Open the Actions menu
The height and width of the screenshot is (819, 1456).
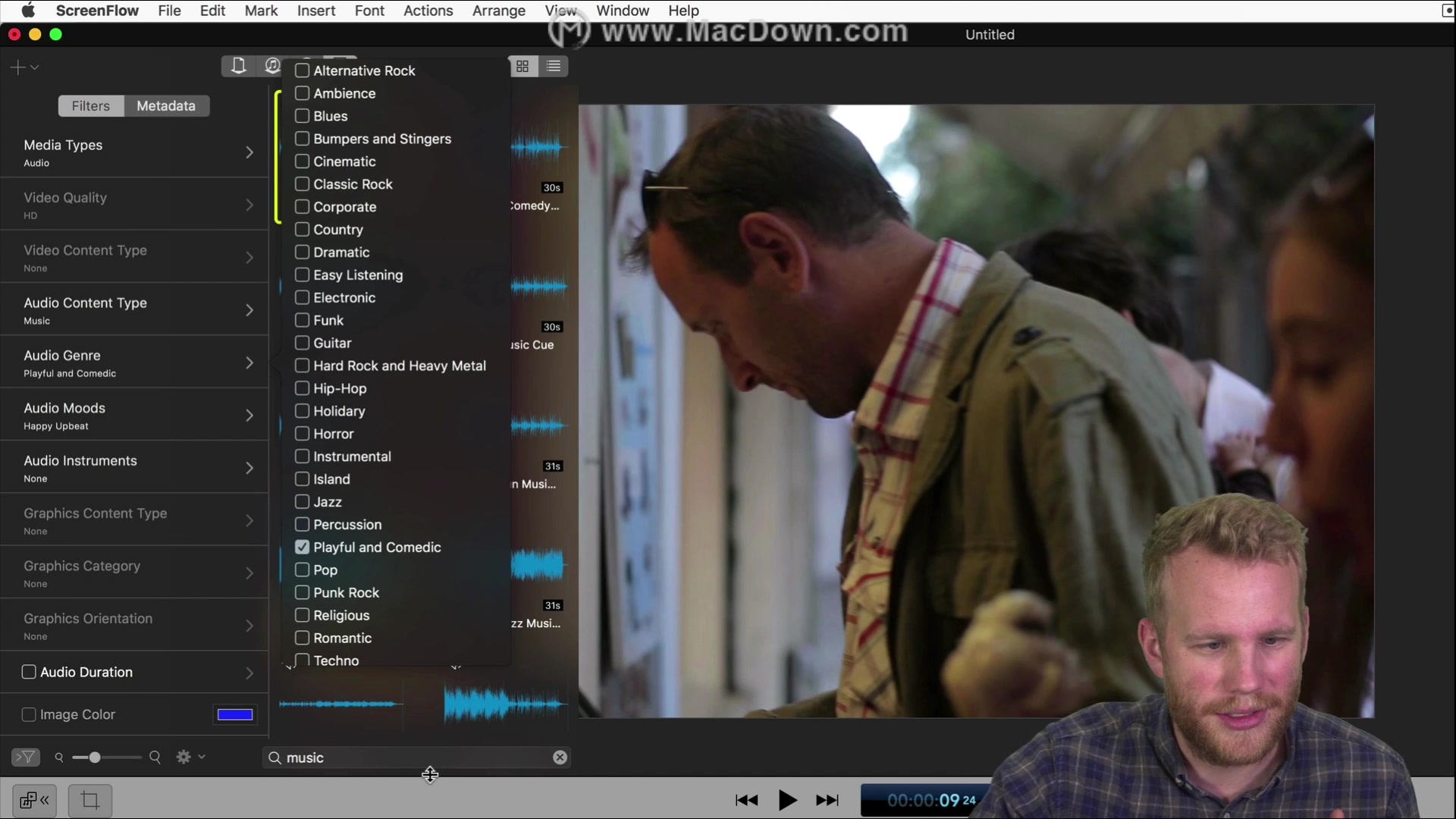click(x=428, y=11)
